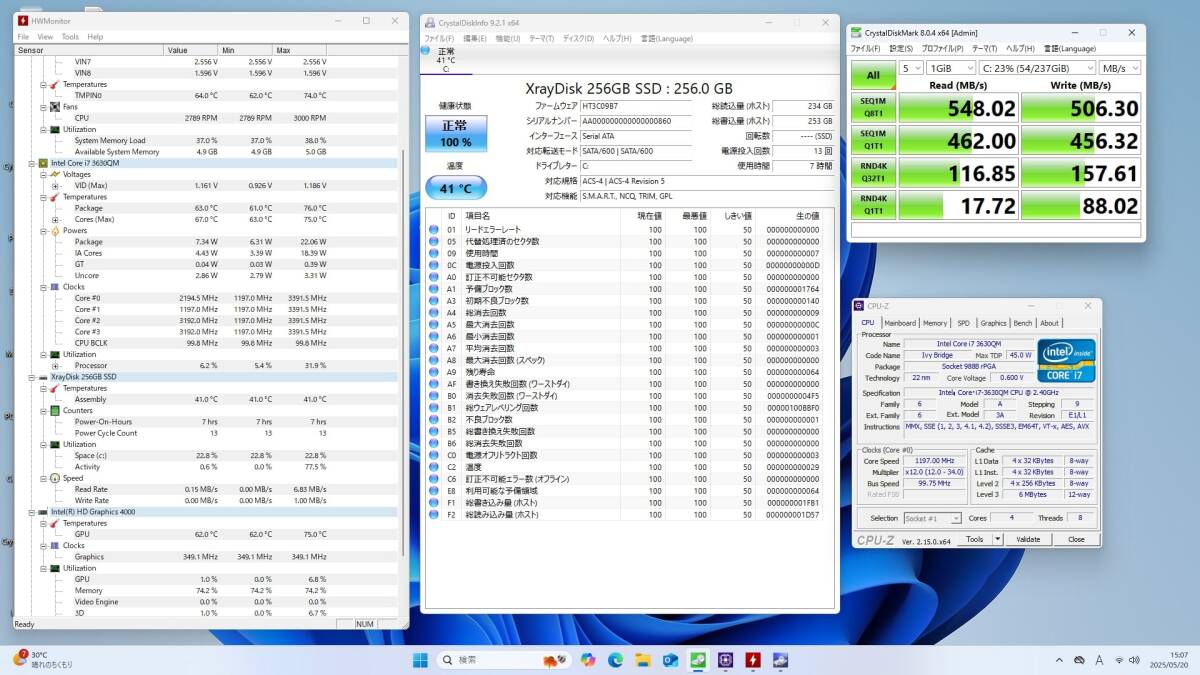Collapse the Intel(R) HD Graphics 4000 node
The image size is (1200, 675).
coord(32,512)
